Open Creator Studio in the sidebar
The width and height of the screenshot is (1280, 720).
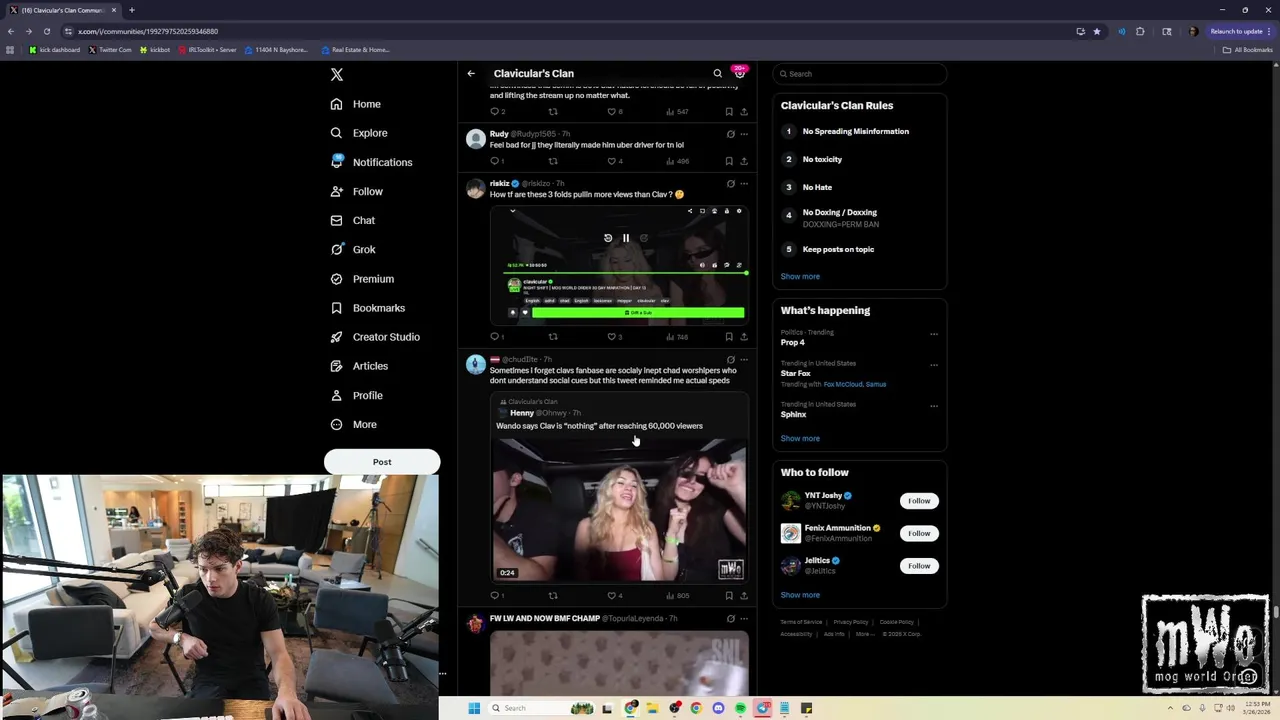(x=374, y=337)
